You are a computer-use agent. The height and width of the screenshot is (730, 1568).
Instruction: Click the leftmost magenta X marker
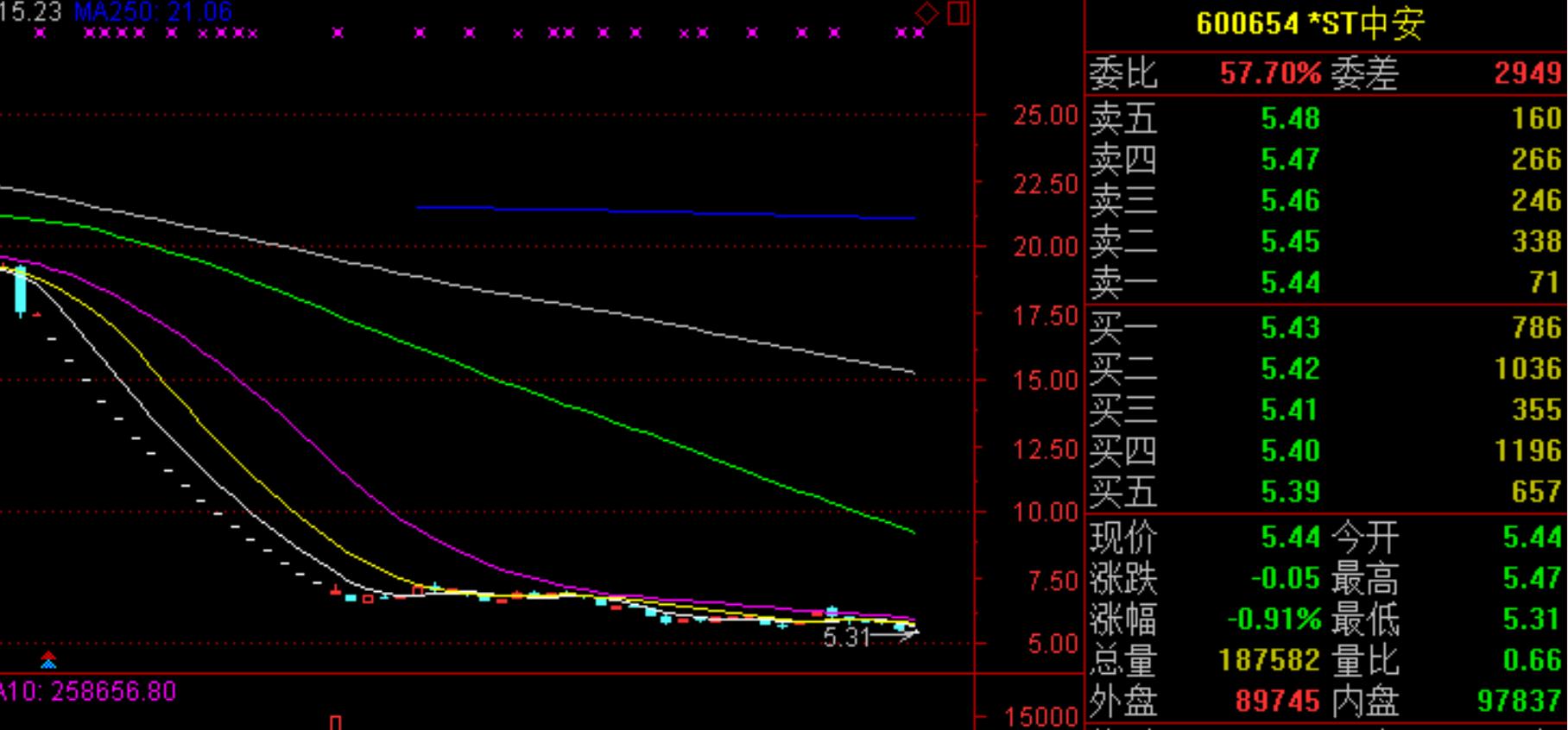point(40,33)
